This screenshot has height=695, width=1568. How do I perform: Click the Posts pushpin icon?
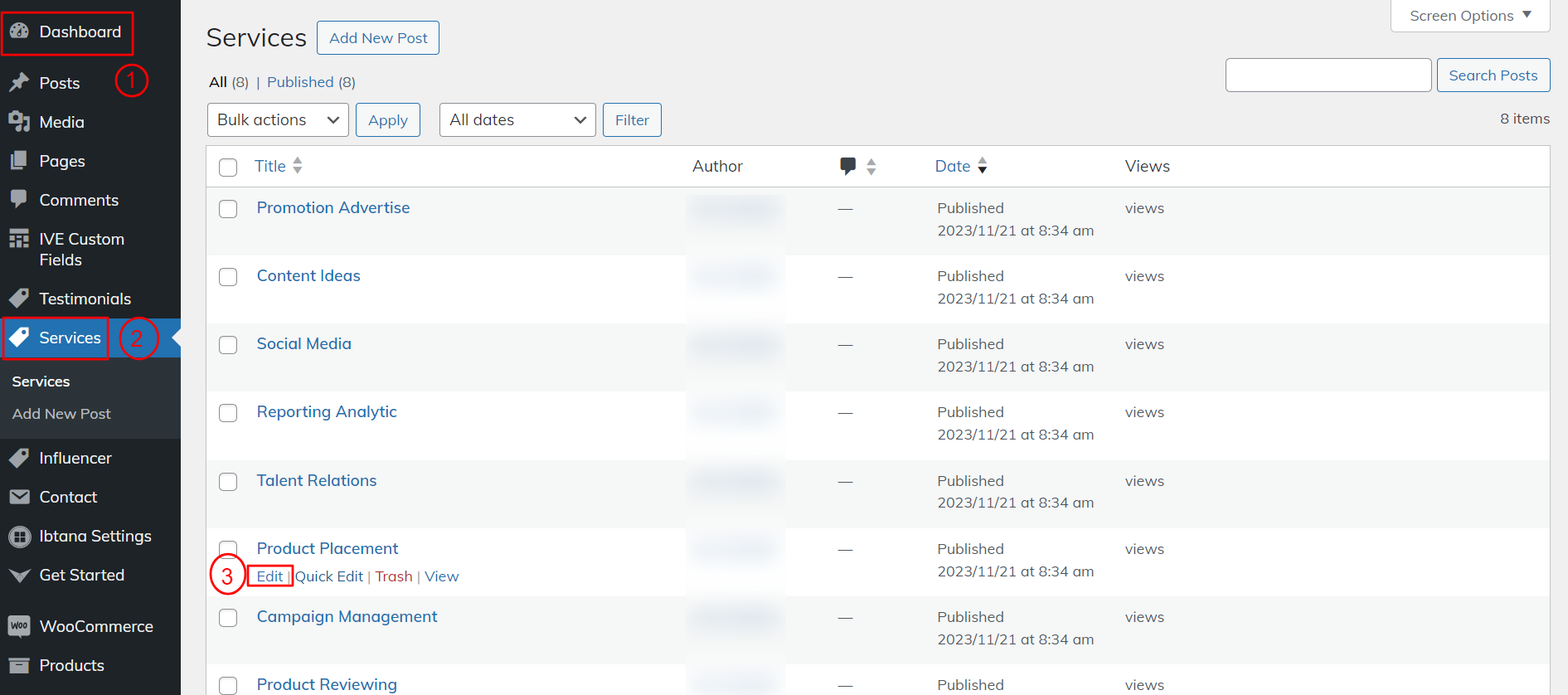coord(19,83)
